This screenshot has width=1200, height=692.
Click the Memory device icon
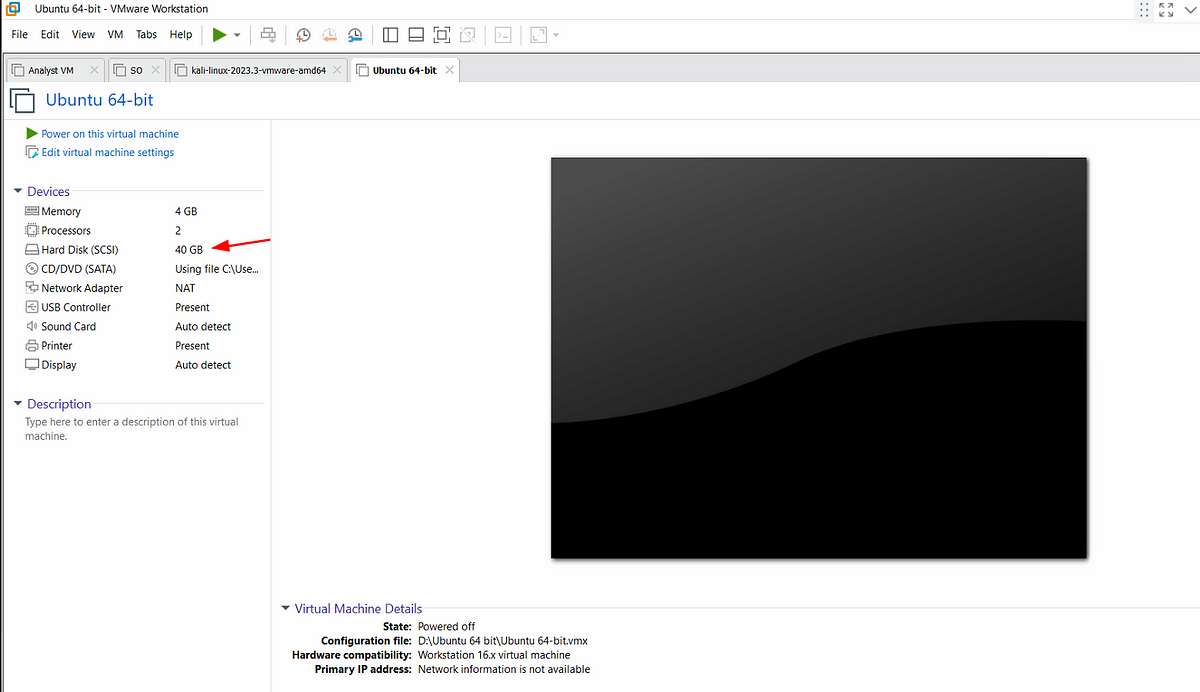pos(32,211)
